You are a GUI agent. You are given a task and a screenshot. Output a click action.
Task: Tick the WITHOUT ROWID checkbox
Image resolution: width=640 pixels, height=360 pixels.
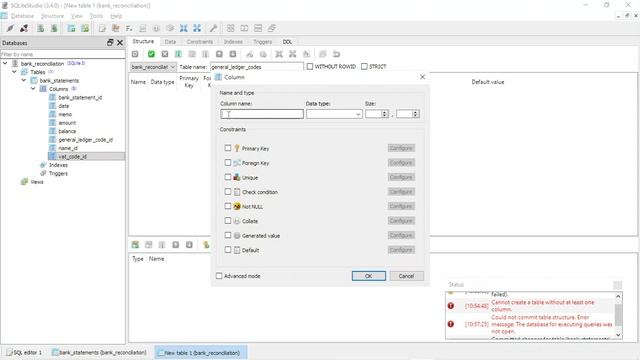click(x=310, y=67)
